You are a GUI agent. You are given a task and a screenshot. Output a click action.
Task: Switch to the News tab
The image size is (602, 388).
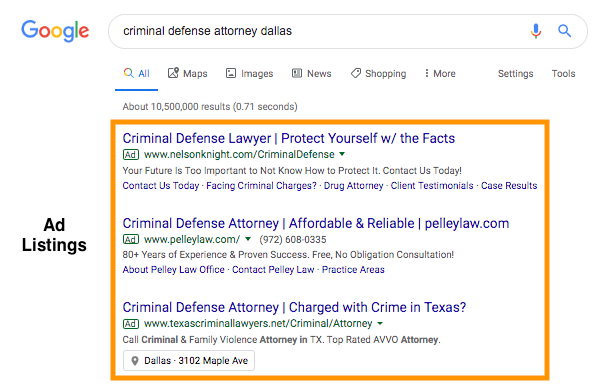312,73
